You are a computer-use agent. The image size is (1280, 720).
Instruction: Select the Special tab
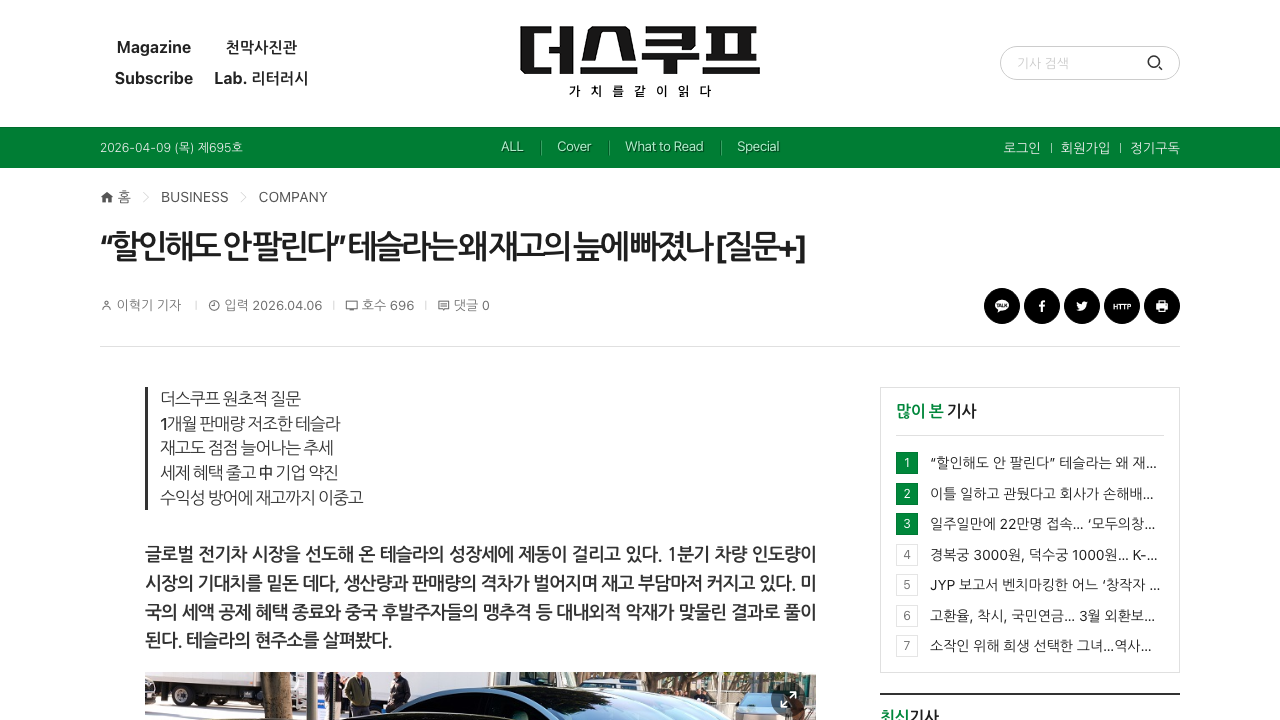[758, 147]
